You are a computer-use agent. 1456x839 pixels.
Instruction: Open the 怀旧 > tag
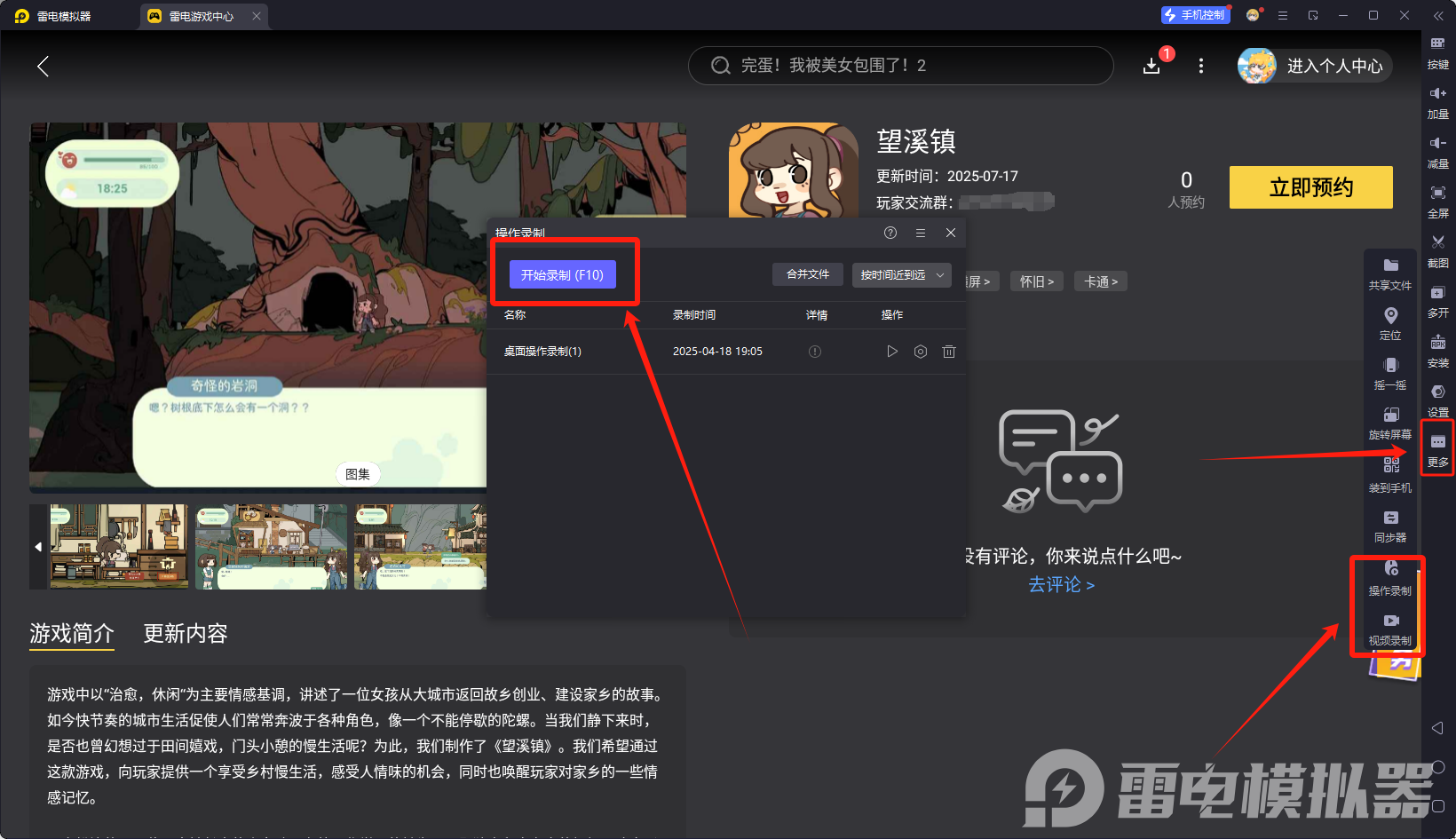point(1037,281)
